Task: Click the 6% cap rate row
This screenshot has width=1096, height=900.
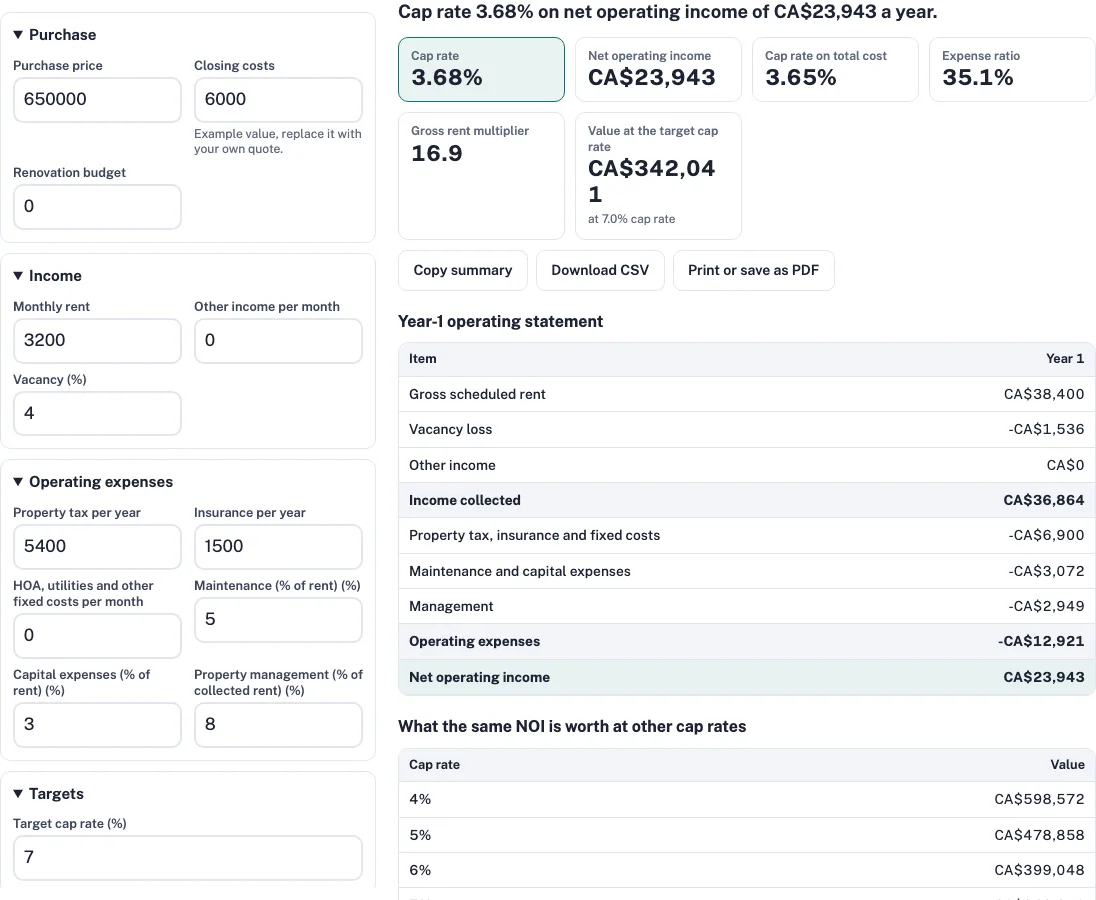Action: coord(747,870)
